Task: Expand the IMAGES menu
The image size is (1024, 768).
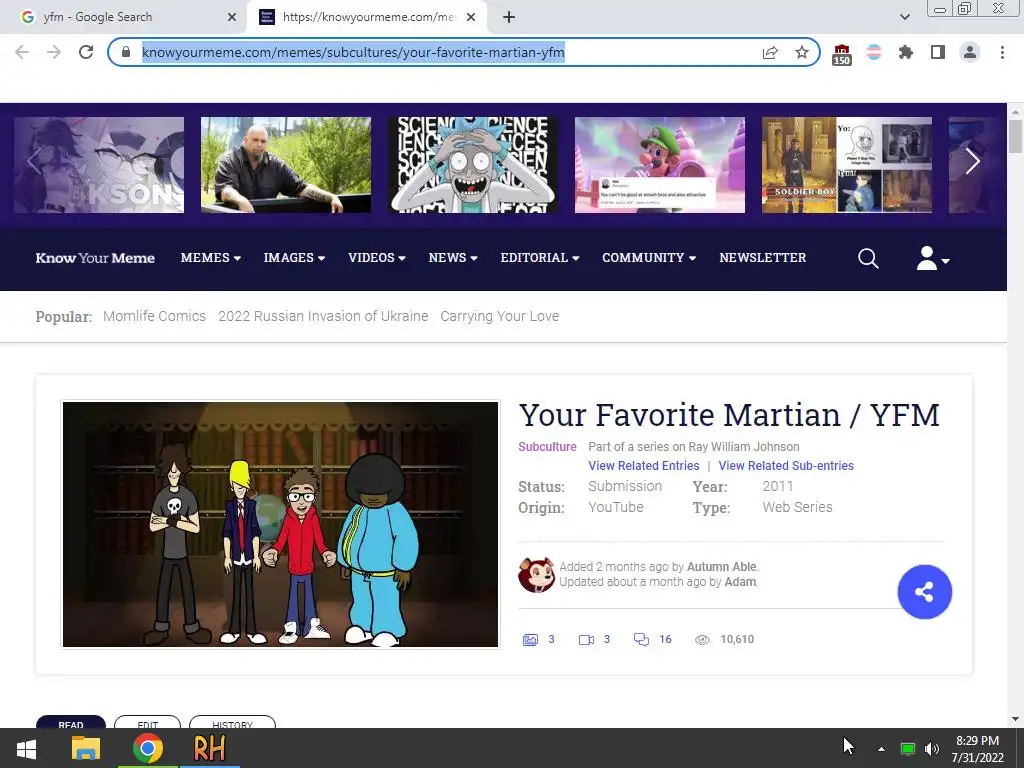Action: (294, 258)
